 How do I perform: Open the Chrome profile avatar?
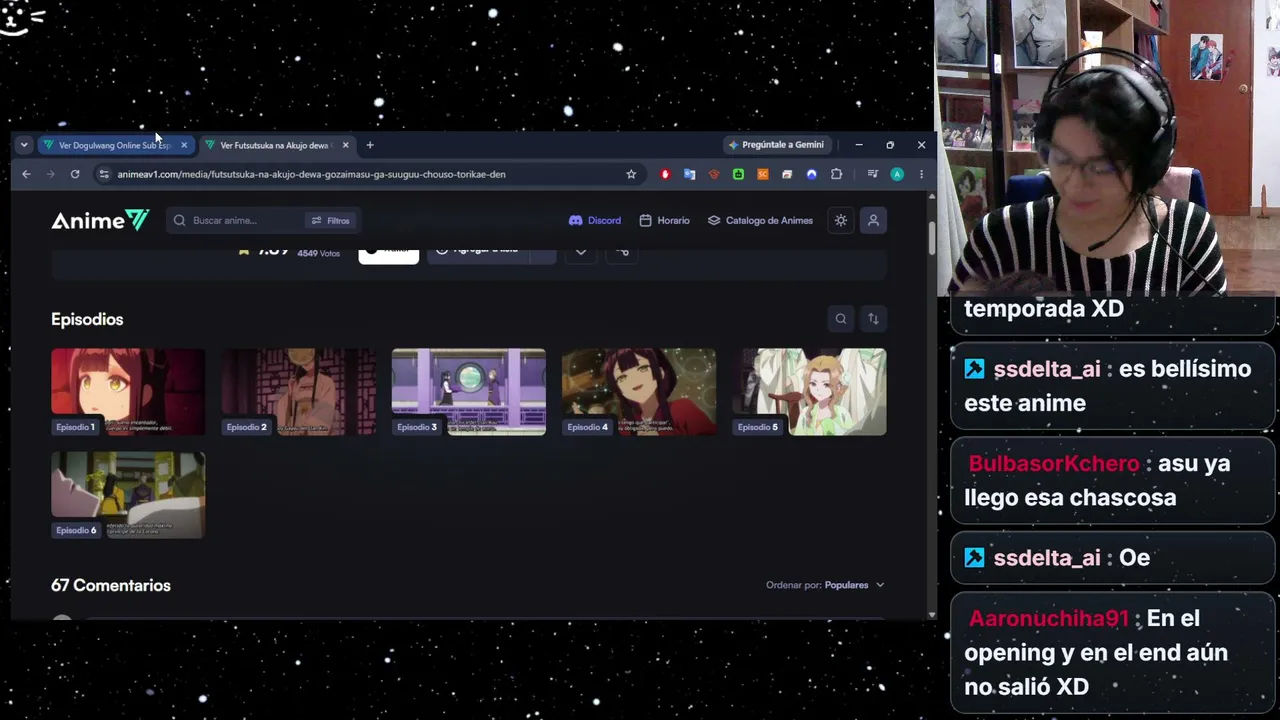tap(897, 174)
